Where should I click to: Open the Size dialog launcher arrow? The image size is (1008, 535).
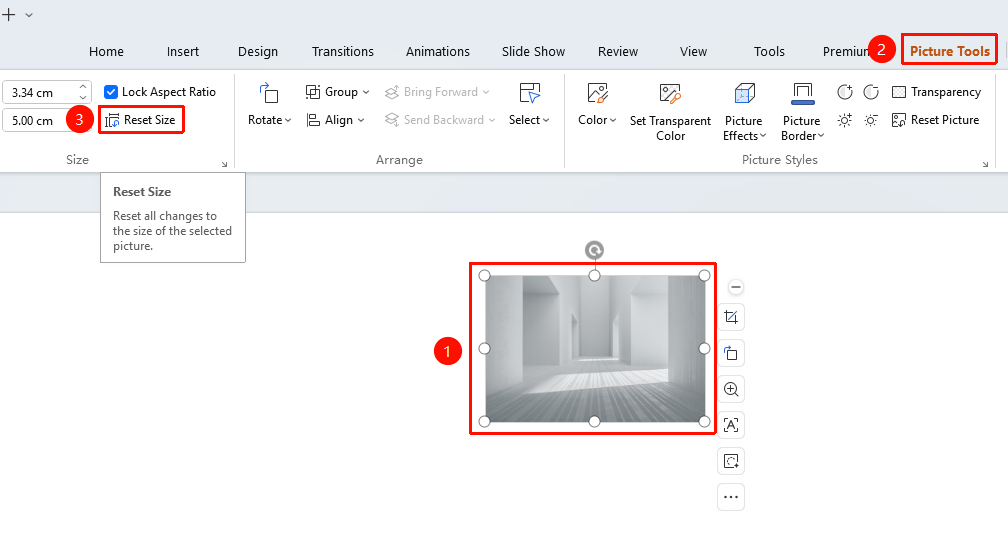coord(224,165)
